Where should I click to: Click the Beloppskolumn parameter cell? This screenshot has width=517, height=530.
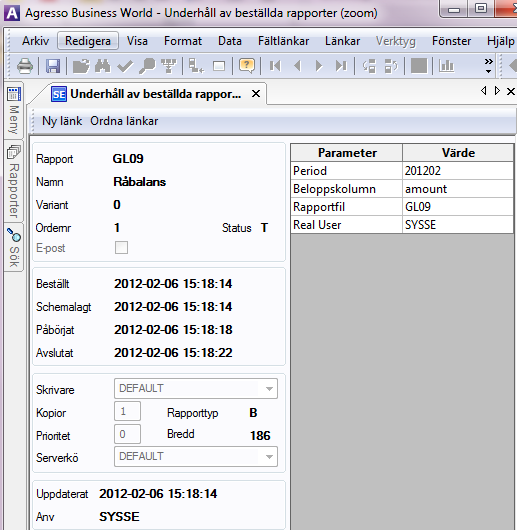(x=347, y=189)
